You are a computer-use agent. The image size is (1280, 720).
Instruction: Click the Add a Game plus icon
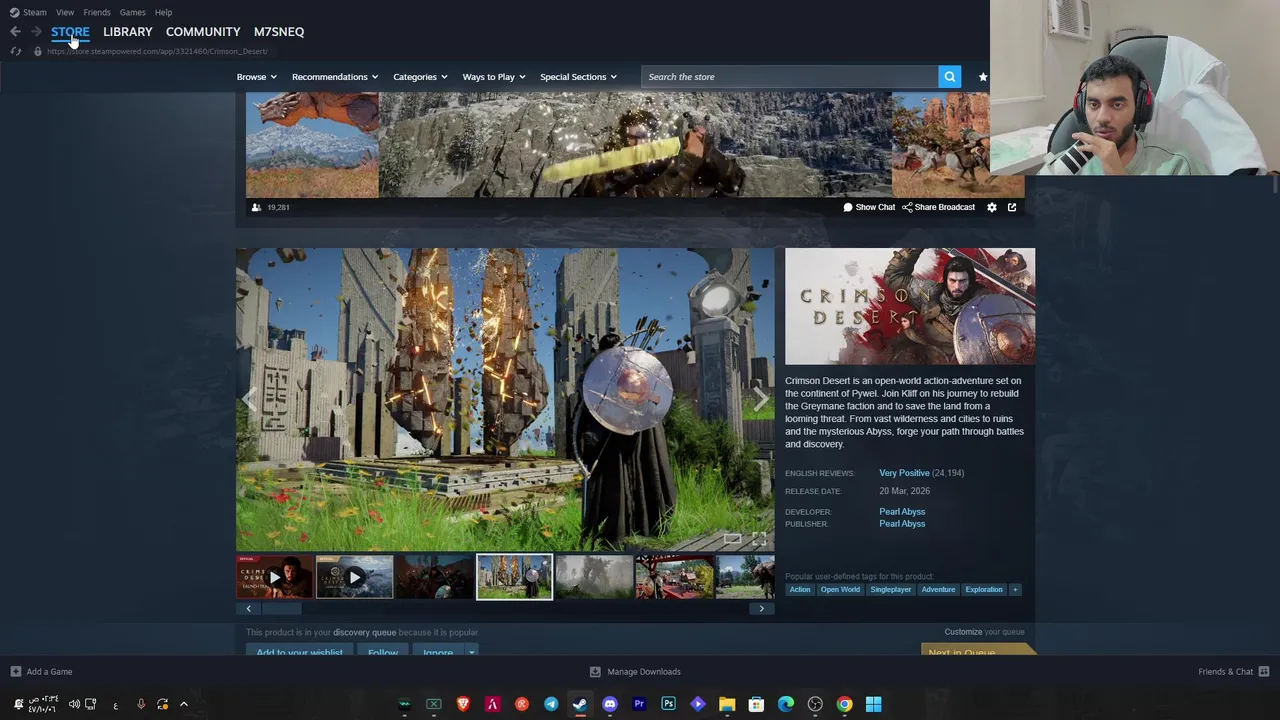coord(15,672)
